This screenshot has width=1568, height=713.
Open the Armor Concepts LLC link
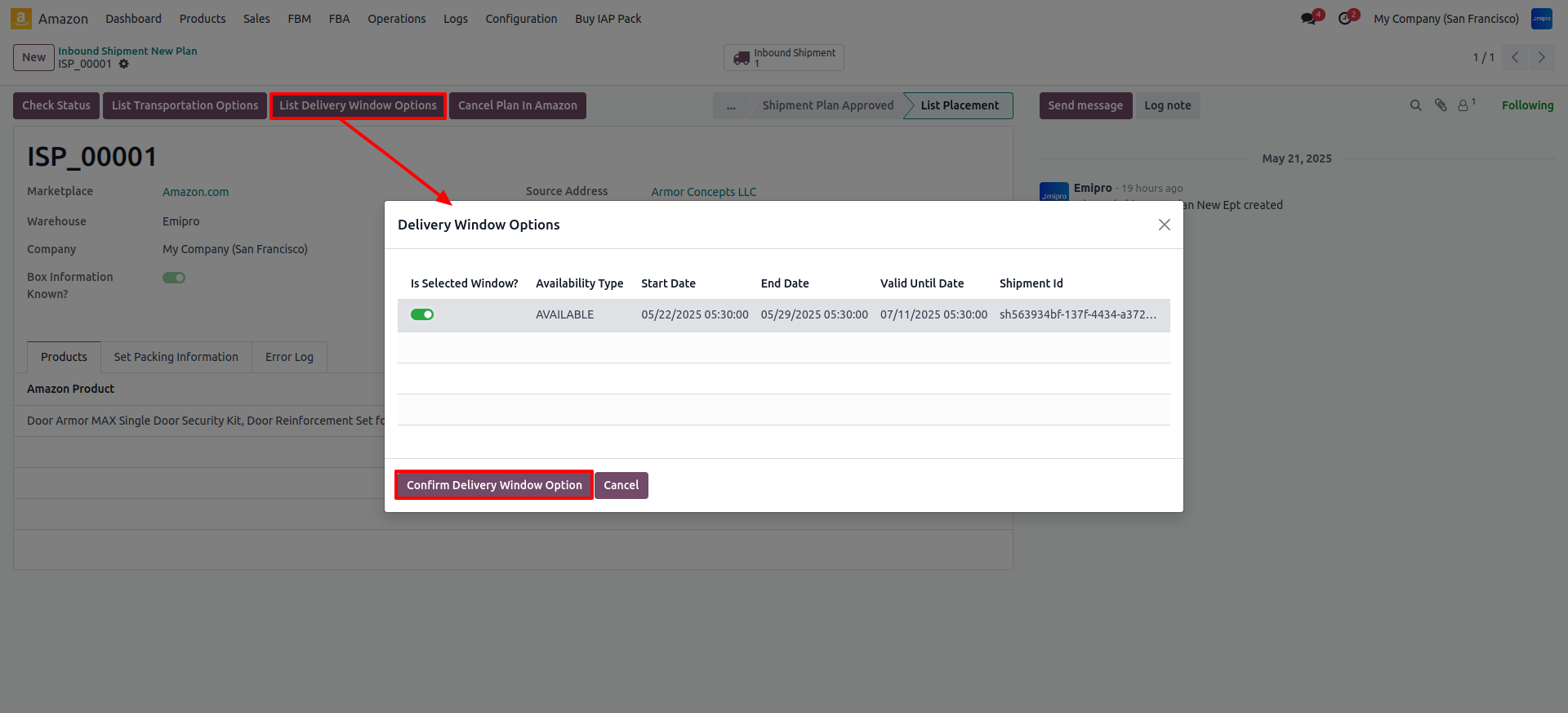click(703, 192)
